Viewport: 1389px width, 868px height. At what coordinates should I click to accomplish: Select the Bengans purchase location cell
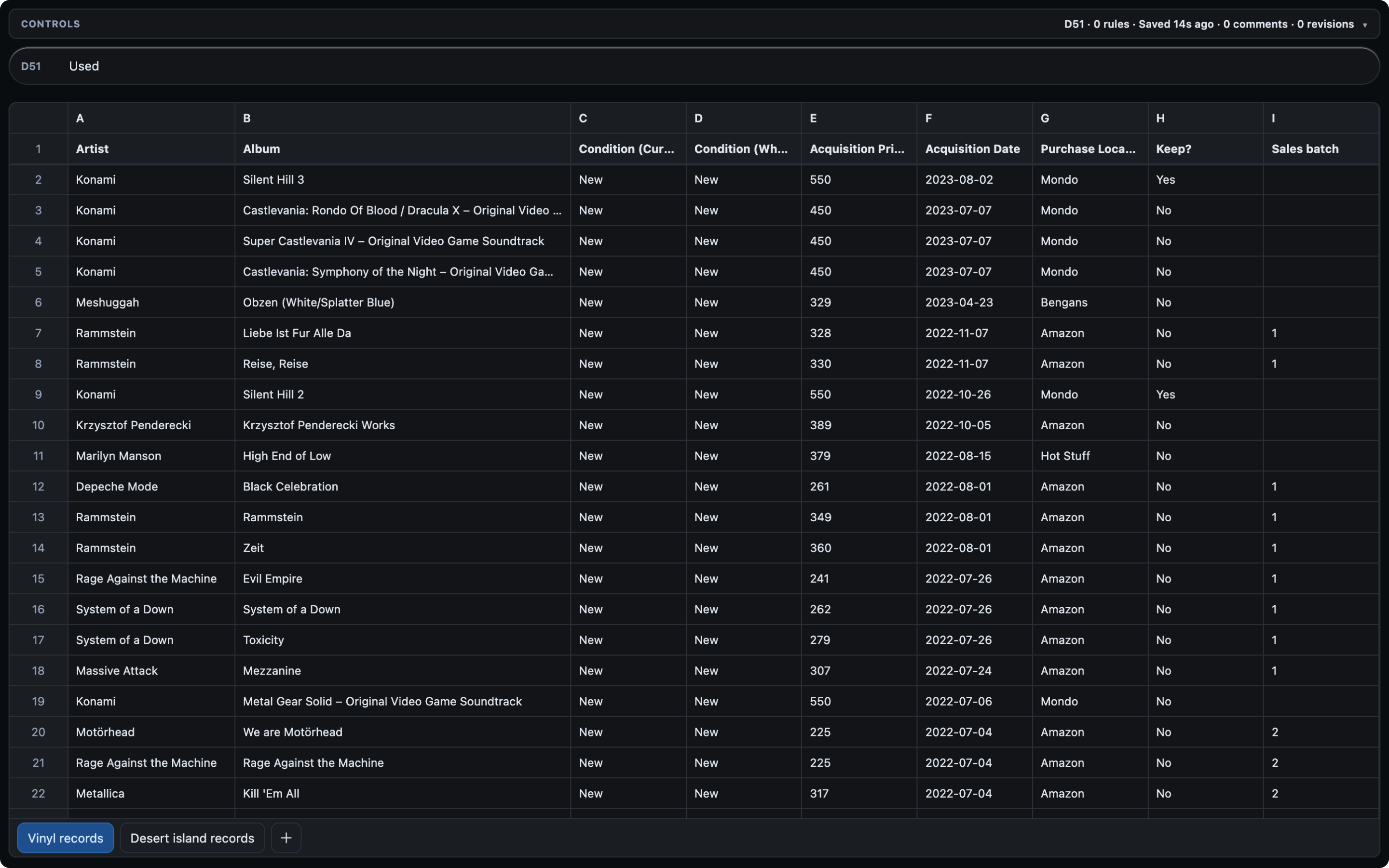[1089, 302]
